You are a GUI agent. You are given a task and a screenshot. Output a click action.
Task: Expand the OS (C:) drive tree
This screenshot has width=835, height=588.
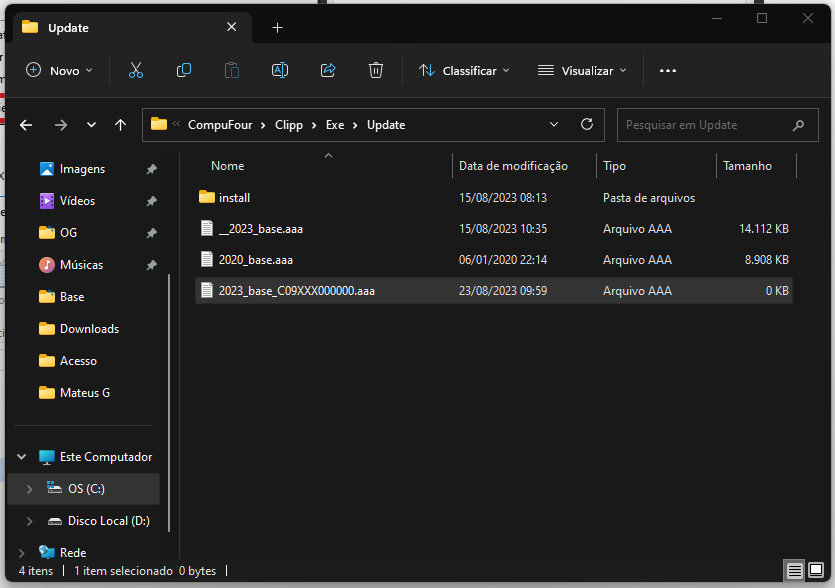29,489
